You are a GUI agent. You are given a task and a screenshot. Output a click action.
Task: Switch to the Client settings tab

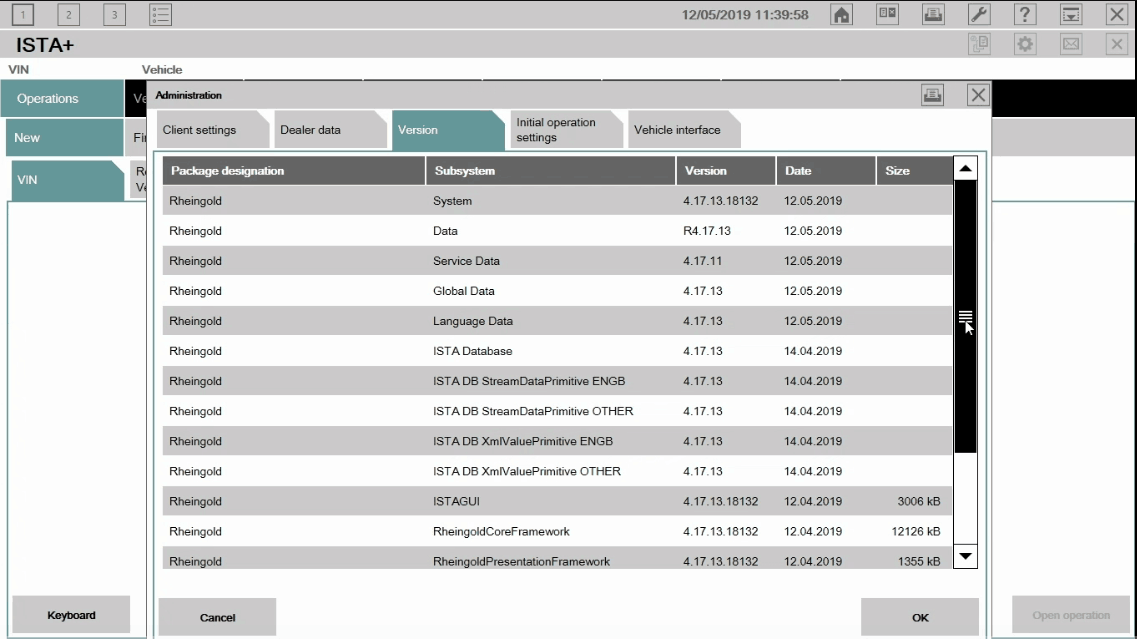coord(206,131)
